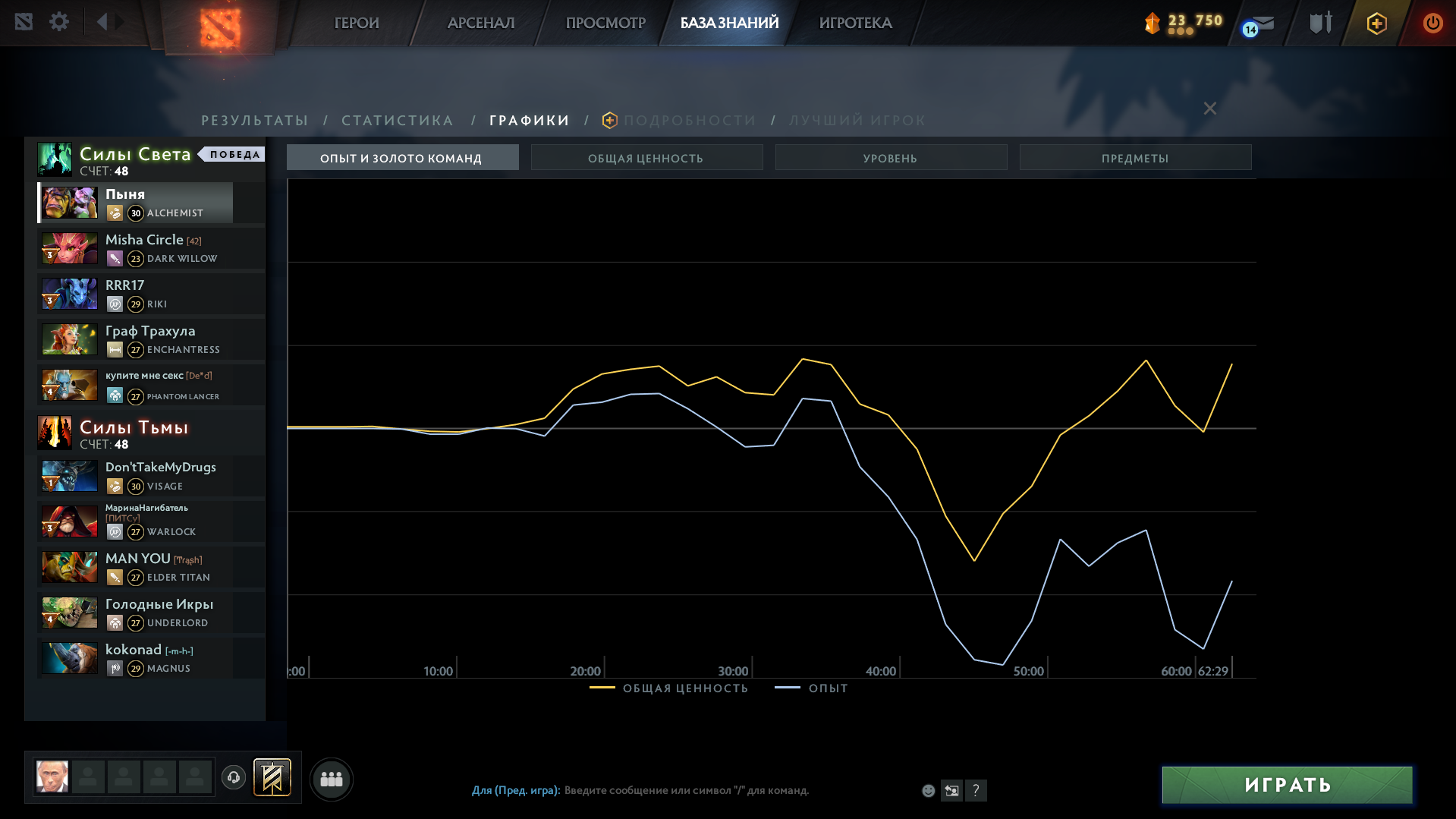Open the Арсенал menu tab
Viewport: 1456px width, 819px height.
(481, 23)
